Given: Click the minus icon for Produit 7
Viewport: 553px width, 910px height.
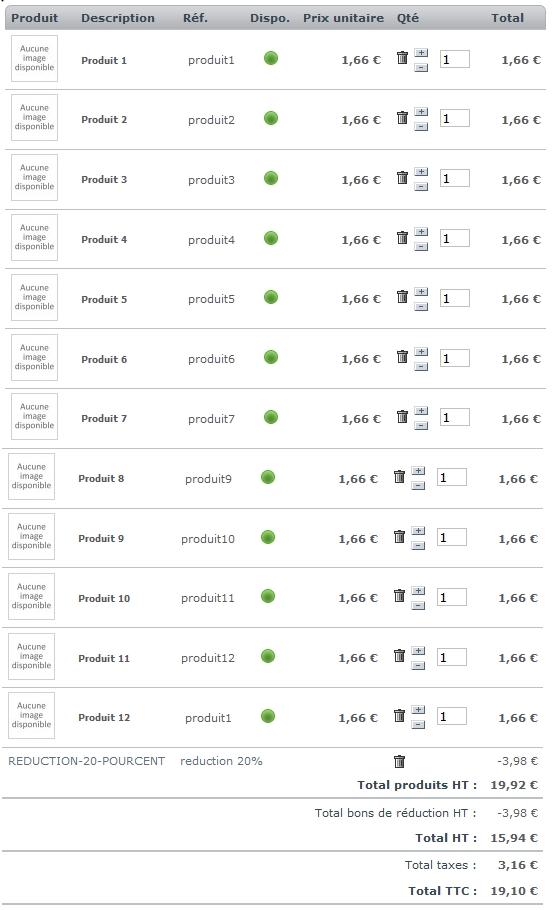Looking at the screenshot, I should click(x=422, y=426).
